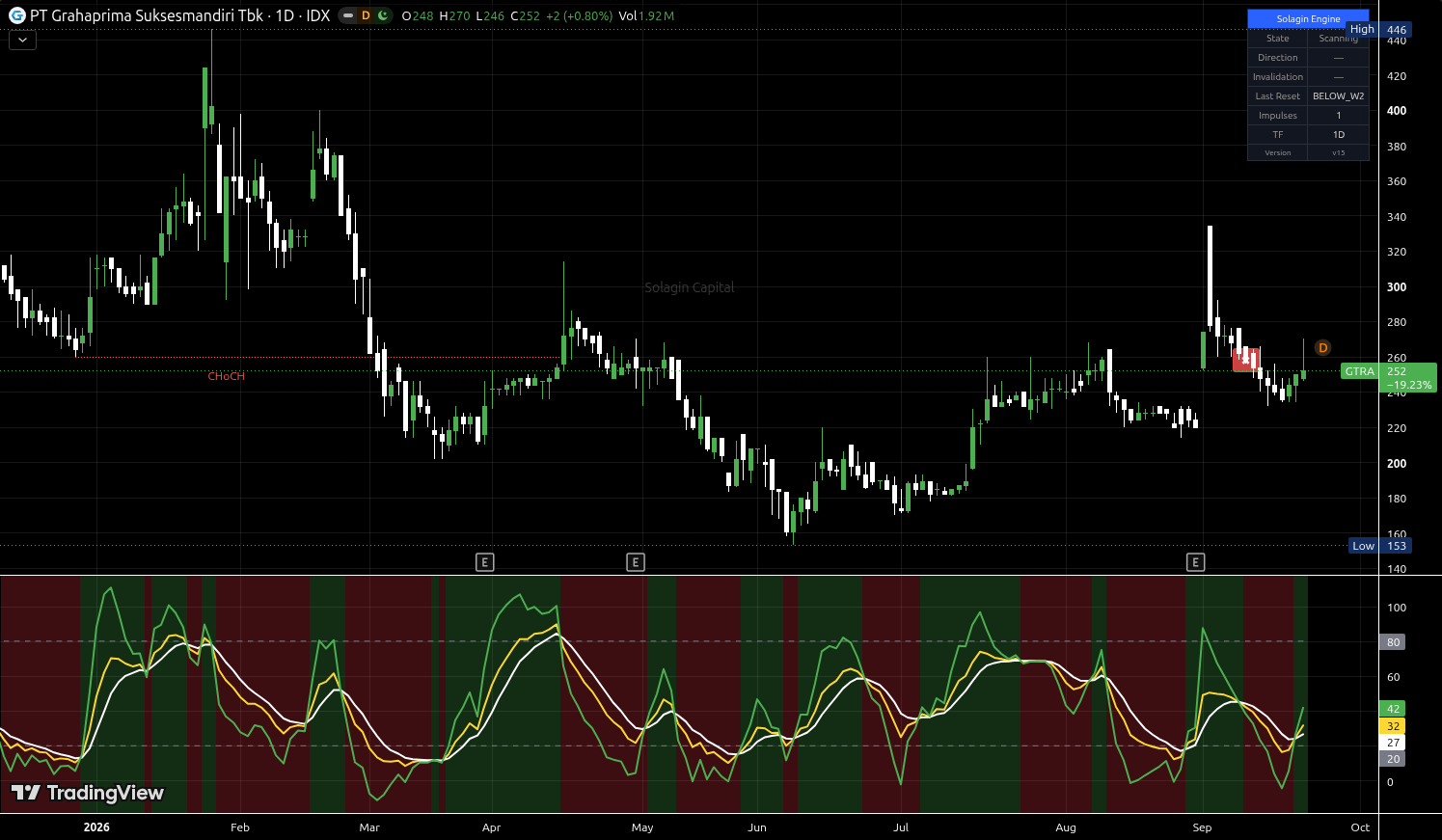Expand the collapsed indicator legend chevron

[x=22, y=40]
